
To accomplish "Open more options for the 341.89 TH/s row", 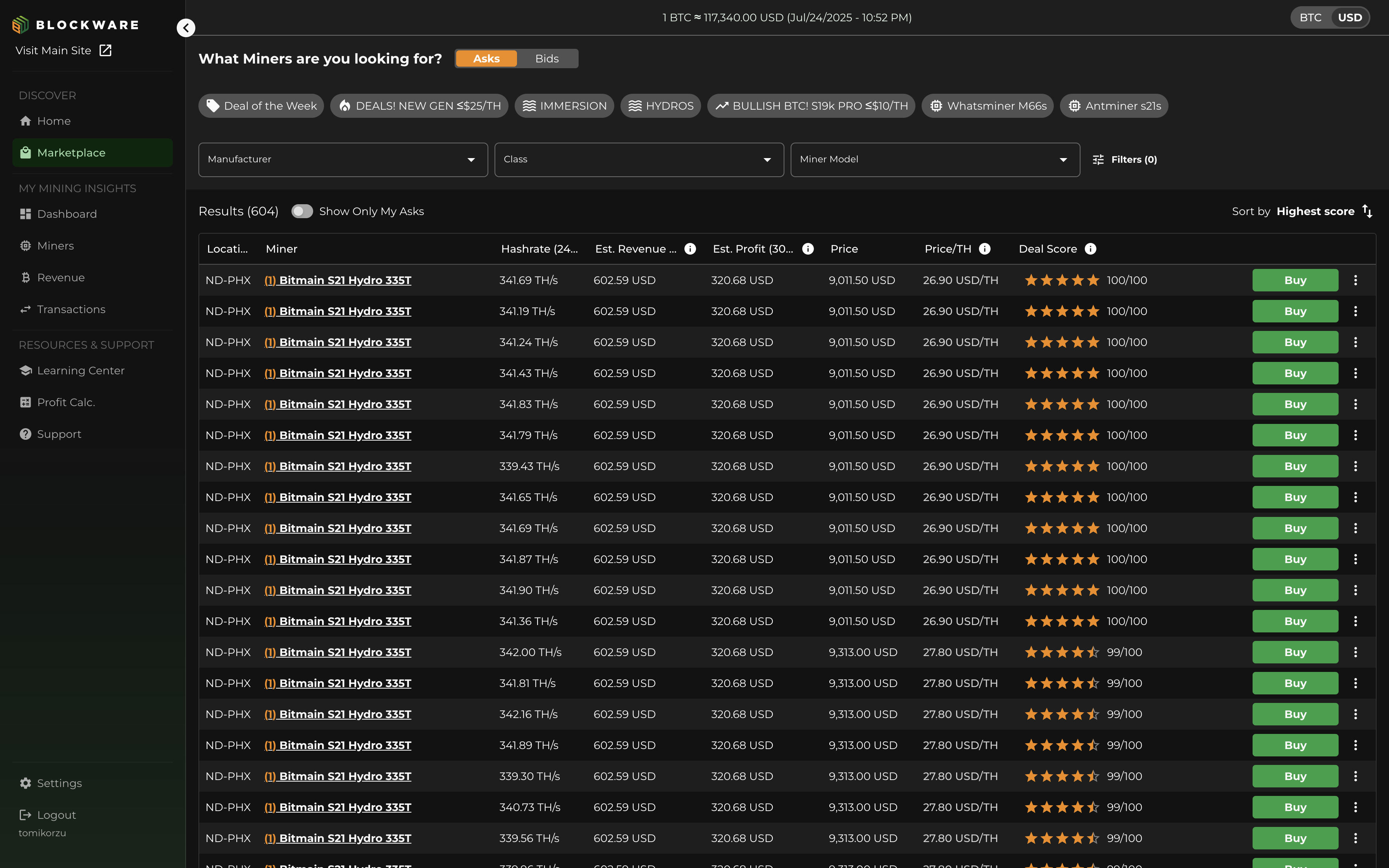I will pyautogui.click(x=1355, y=745).
